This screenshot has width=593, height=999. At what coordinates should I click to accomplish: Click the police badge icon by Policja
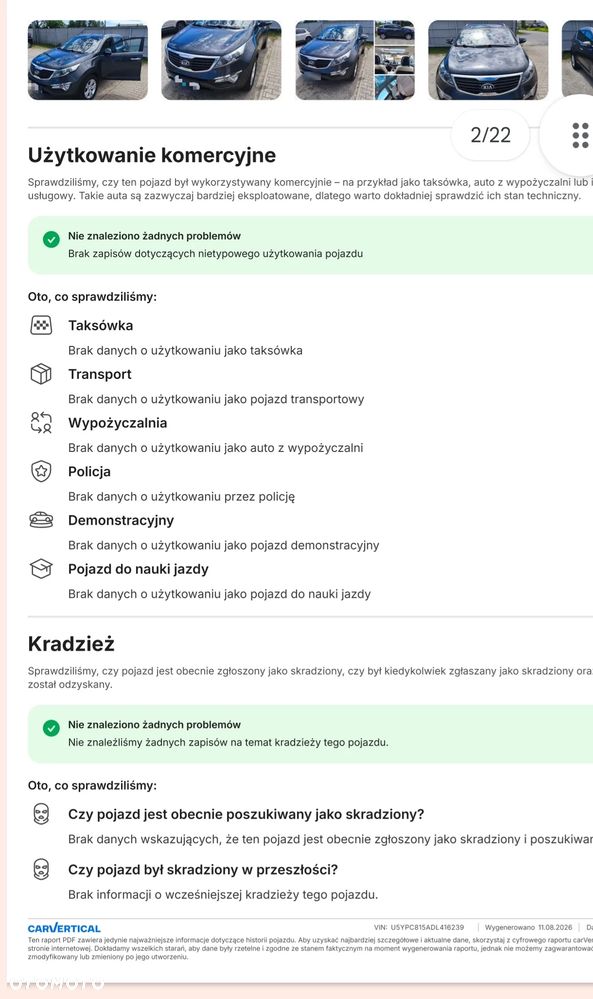coord(41,471)
